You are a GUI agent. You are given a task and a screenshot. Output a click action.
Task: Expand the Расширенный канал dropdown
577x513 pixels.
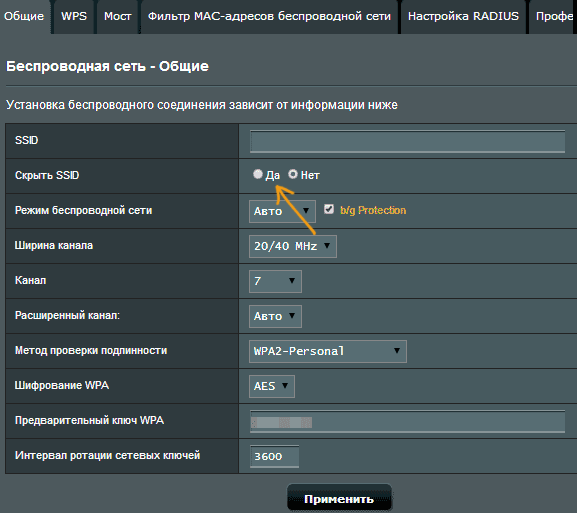click(x=275, y=316)
